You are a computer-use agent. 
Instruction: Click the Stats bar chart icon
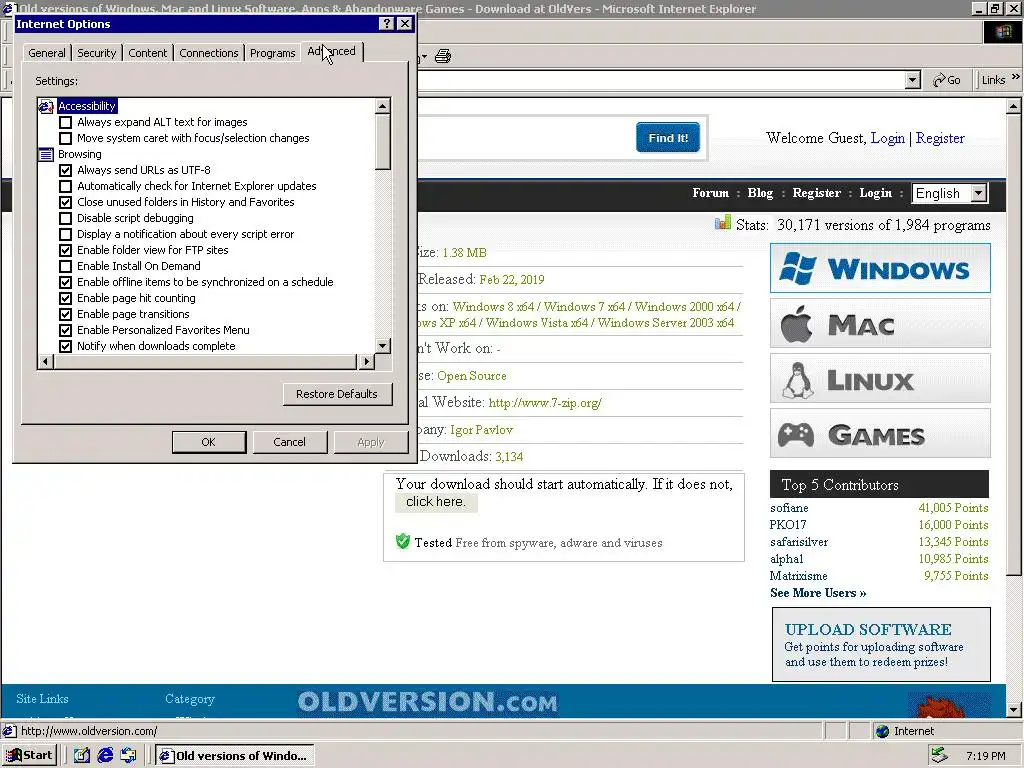722,223
